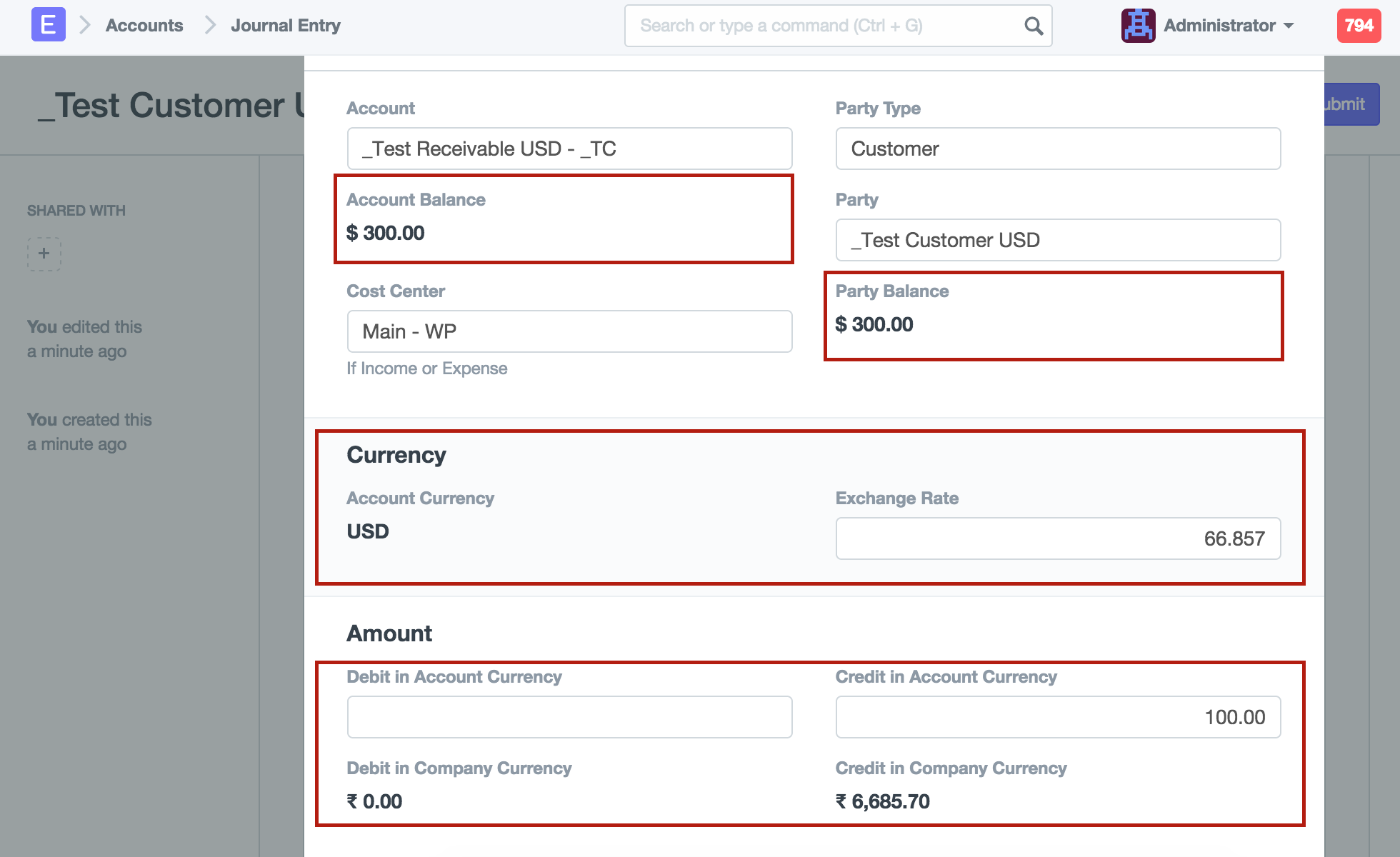Screen dimensions: 1400x857
Task: Open the Account link field
Action: click(x=569, y=149)
